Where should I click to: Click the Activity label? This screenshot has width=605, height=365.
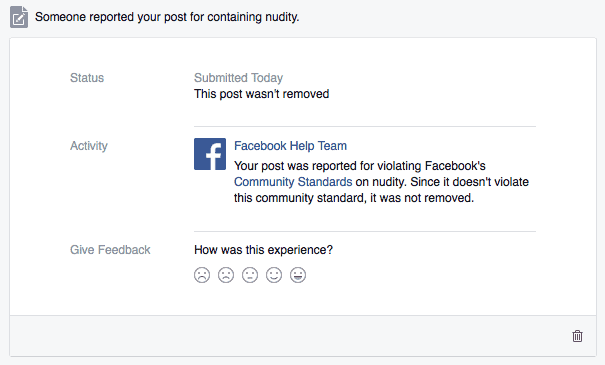pyautogui.click(x=89, y=146)
